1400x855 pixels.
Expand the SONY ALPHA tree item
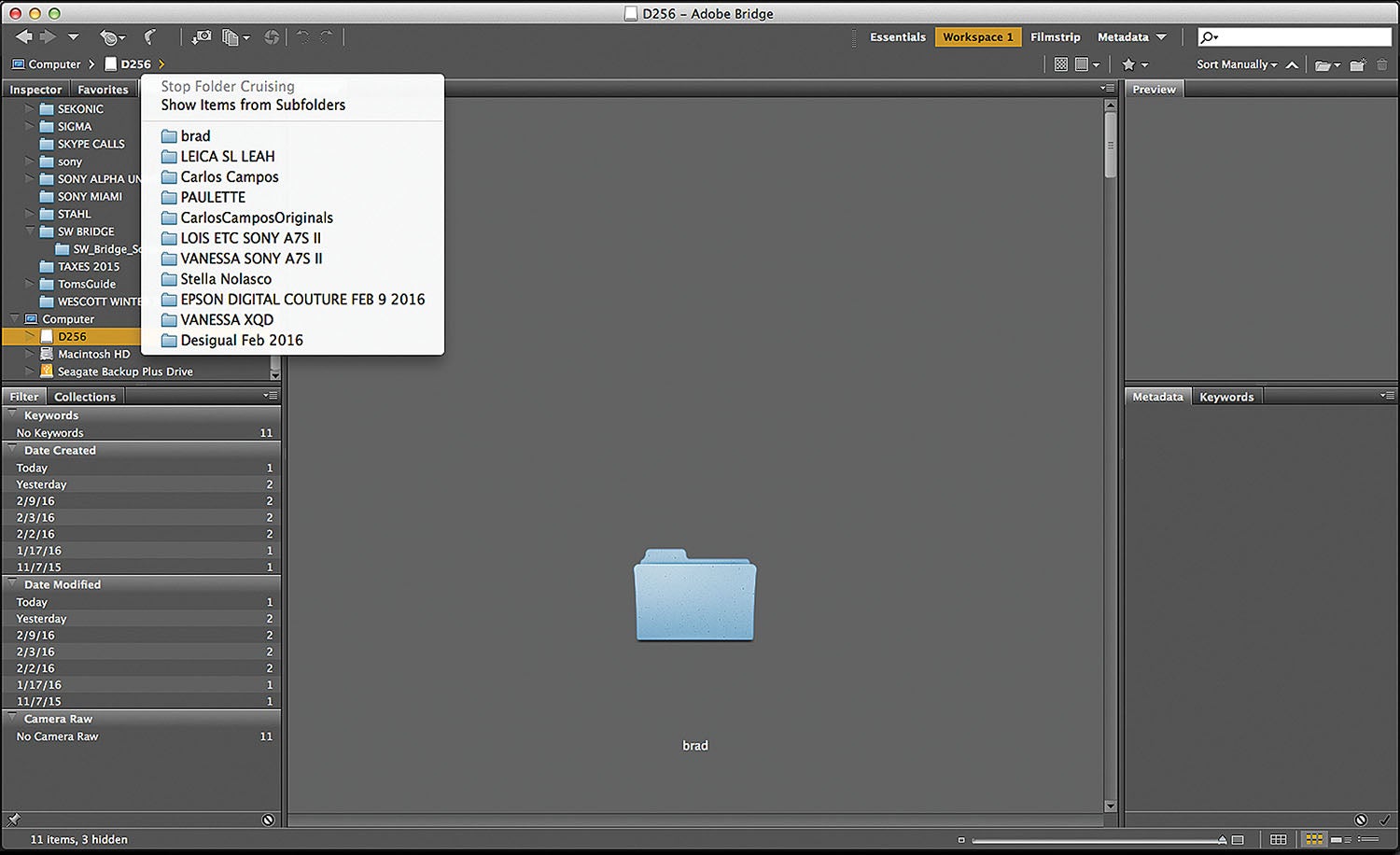click(x=29, y=178)
